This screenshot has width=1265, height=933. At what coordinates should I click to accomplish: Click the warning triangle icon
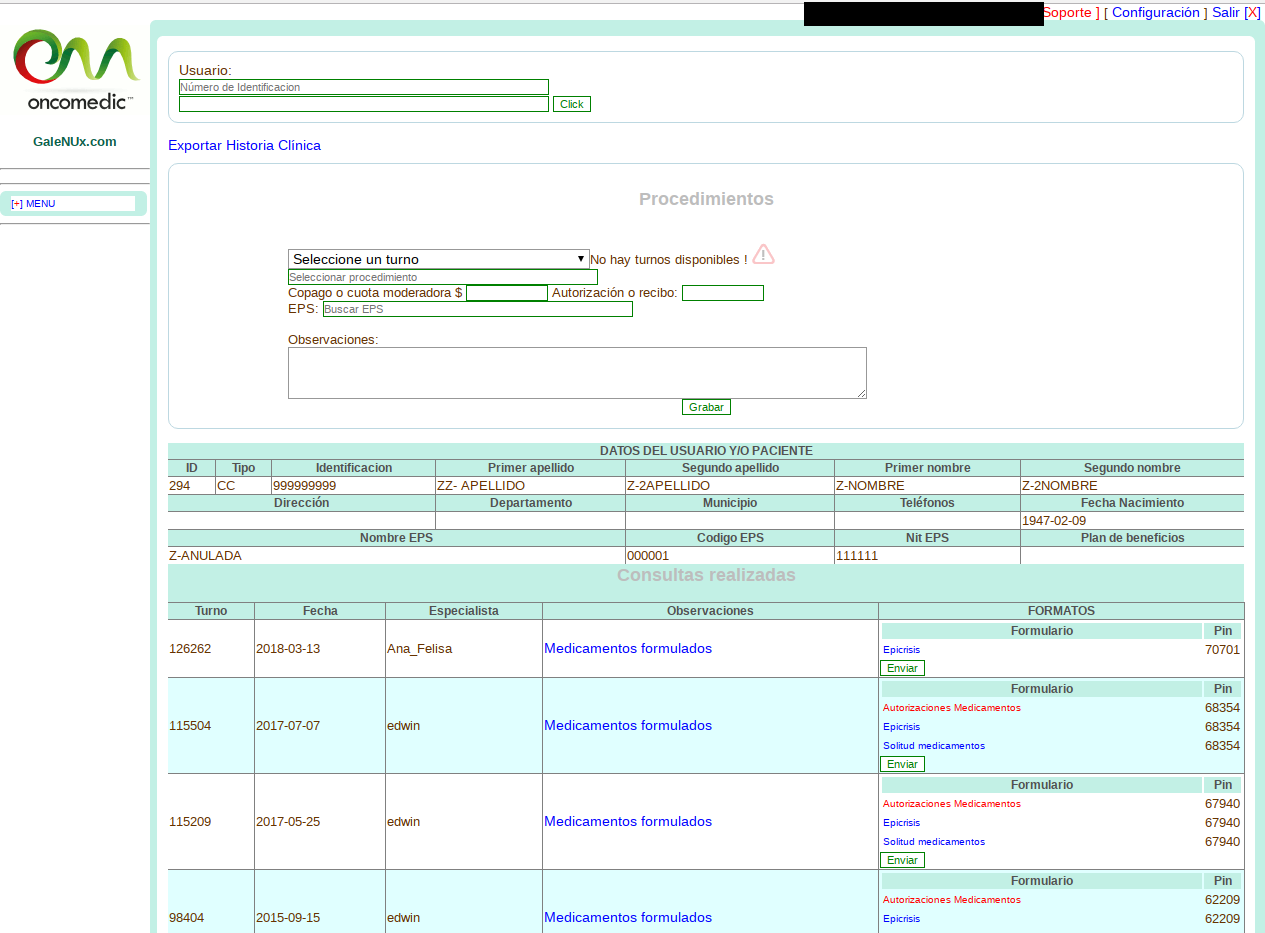click(763, 254)
